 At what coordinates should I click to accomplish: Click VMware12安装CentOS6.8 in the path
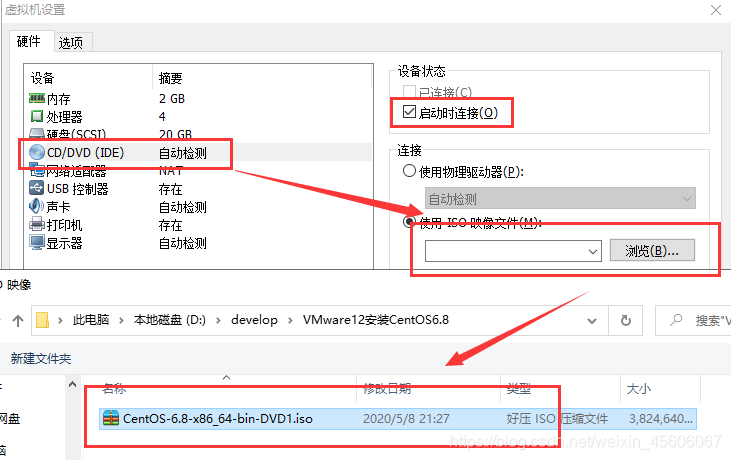tap(376, 320)
